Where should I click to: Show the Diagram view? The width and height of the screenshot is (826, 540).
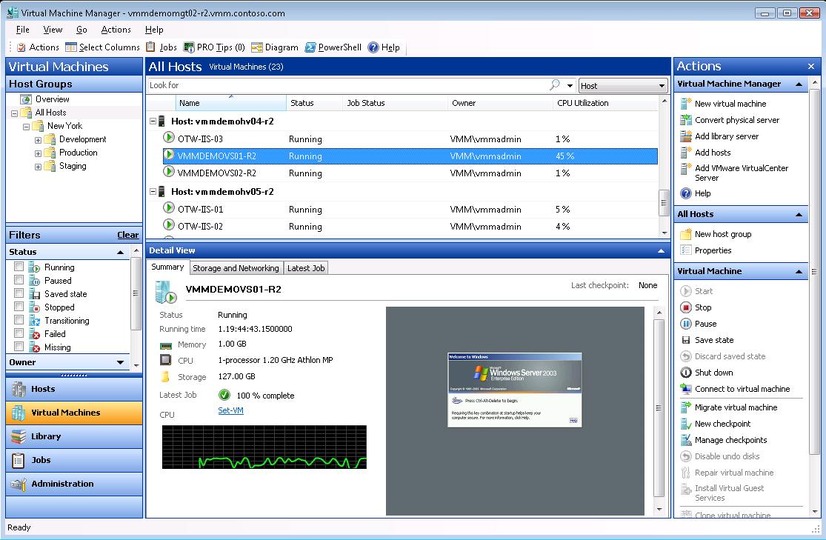[274, 47]
